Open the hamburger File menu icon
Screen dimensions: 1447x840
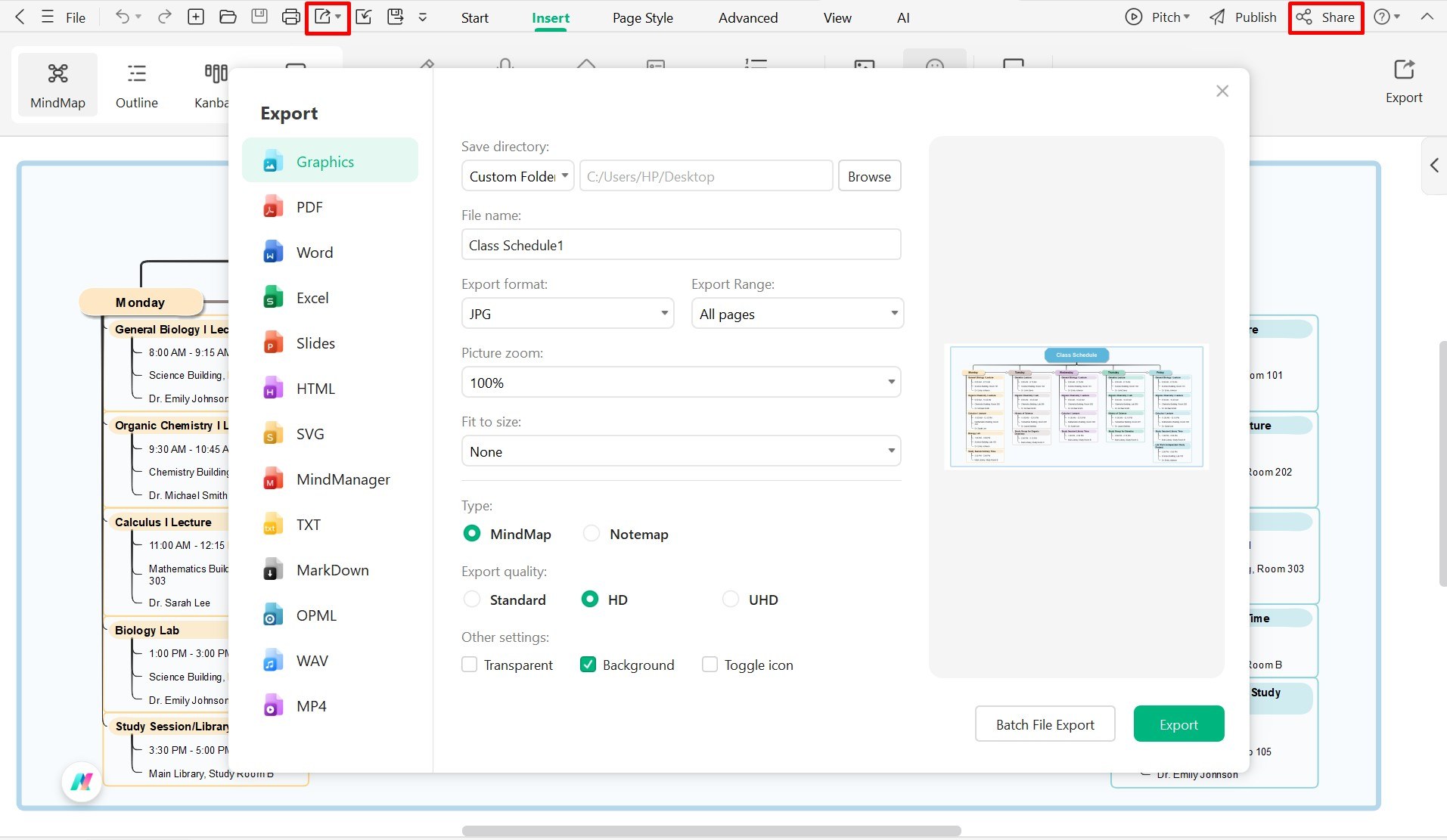(48, 17)
